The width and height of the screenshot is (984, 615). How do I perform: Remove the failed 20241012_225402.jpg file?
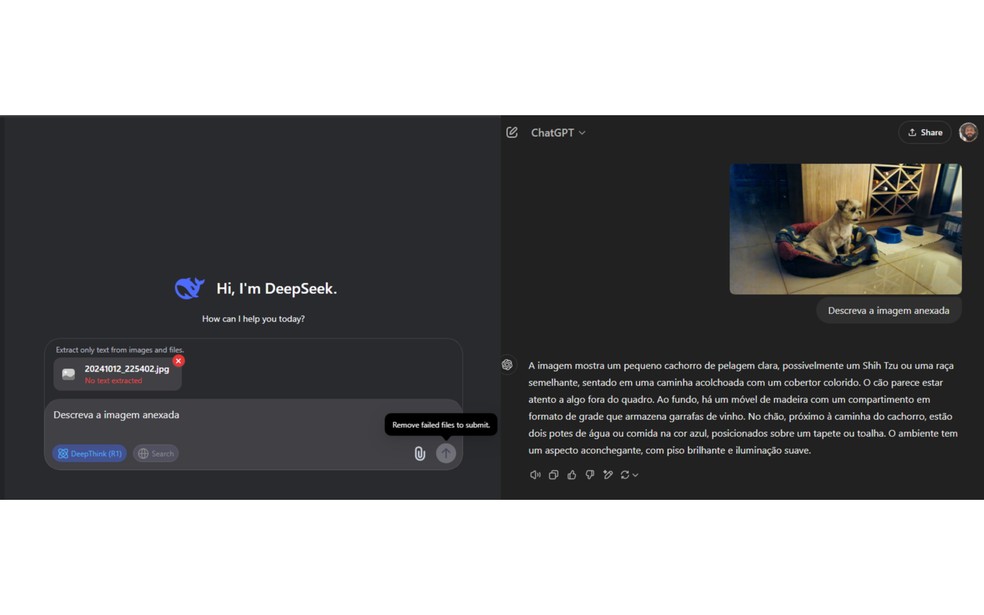point(178,361)
